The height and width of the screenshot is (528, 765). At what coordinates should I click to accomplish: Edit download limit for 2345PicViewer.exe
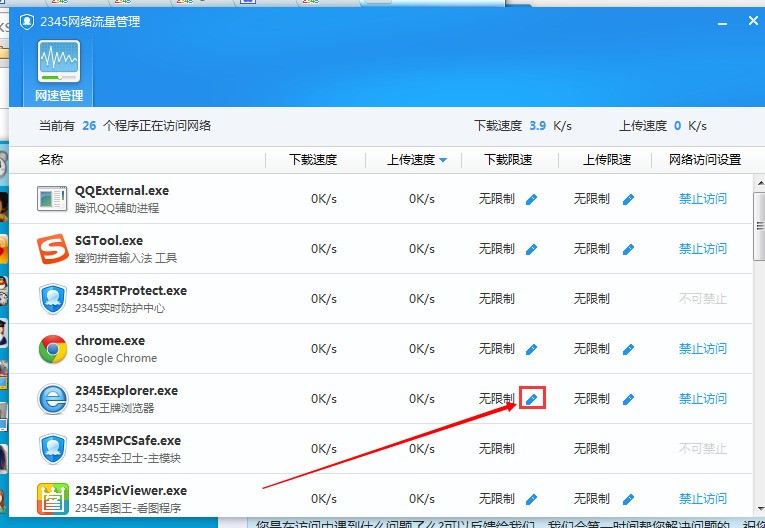coord(531,499)
